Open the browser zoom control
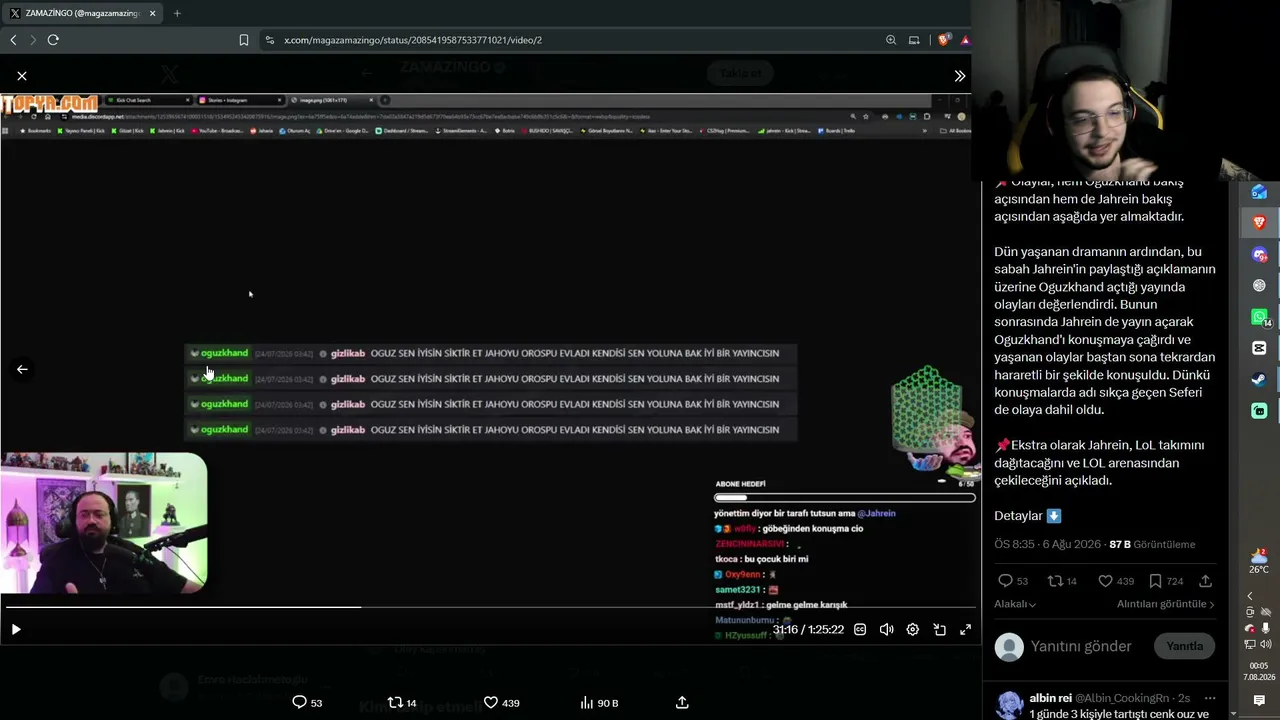 [891, 40]
